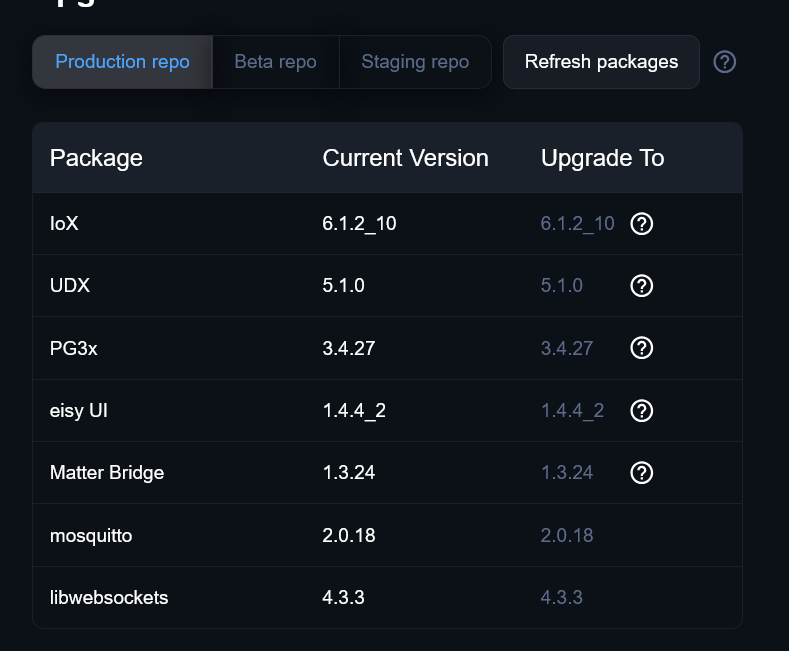Click IoX upgrade version 6.1.2_10
Image resolution: width=789 pixels, height=651 pixels.
(578, 223)
